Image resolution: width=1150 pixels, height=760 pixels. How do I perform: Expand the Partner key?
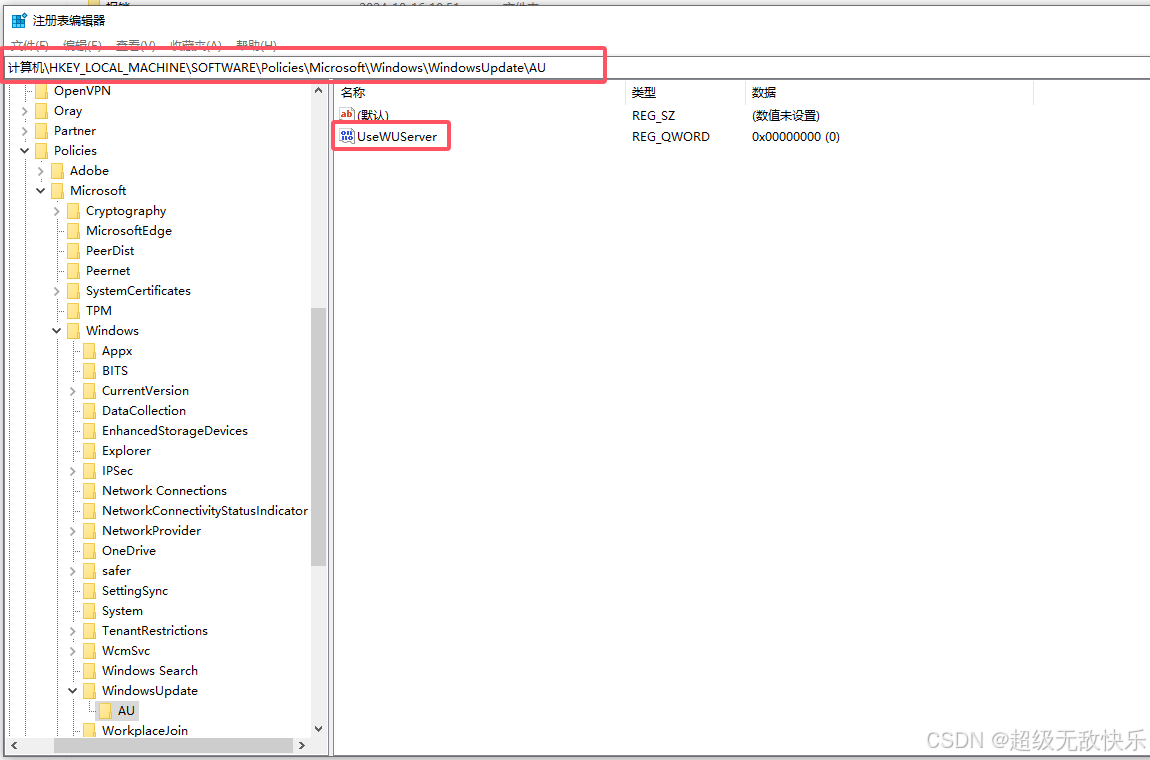tap(25, 131)
